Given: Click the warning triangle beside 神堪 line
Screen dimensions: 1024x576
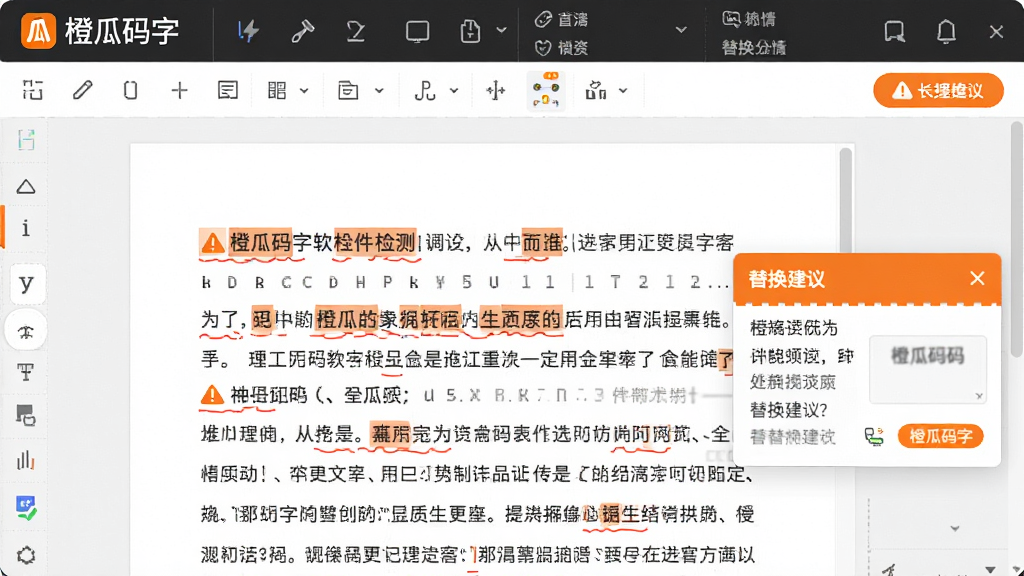Looking at the screenshot, I should click(212, 394).
